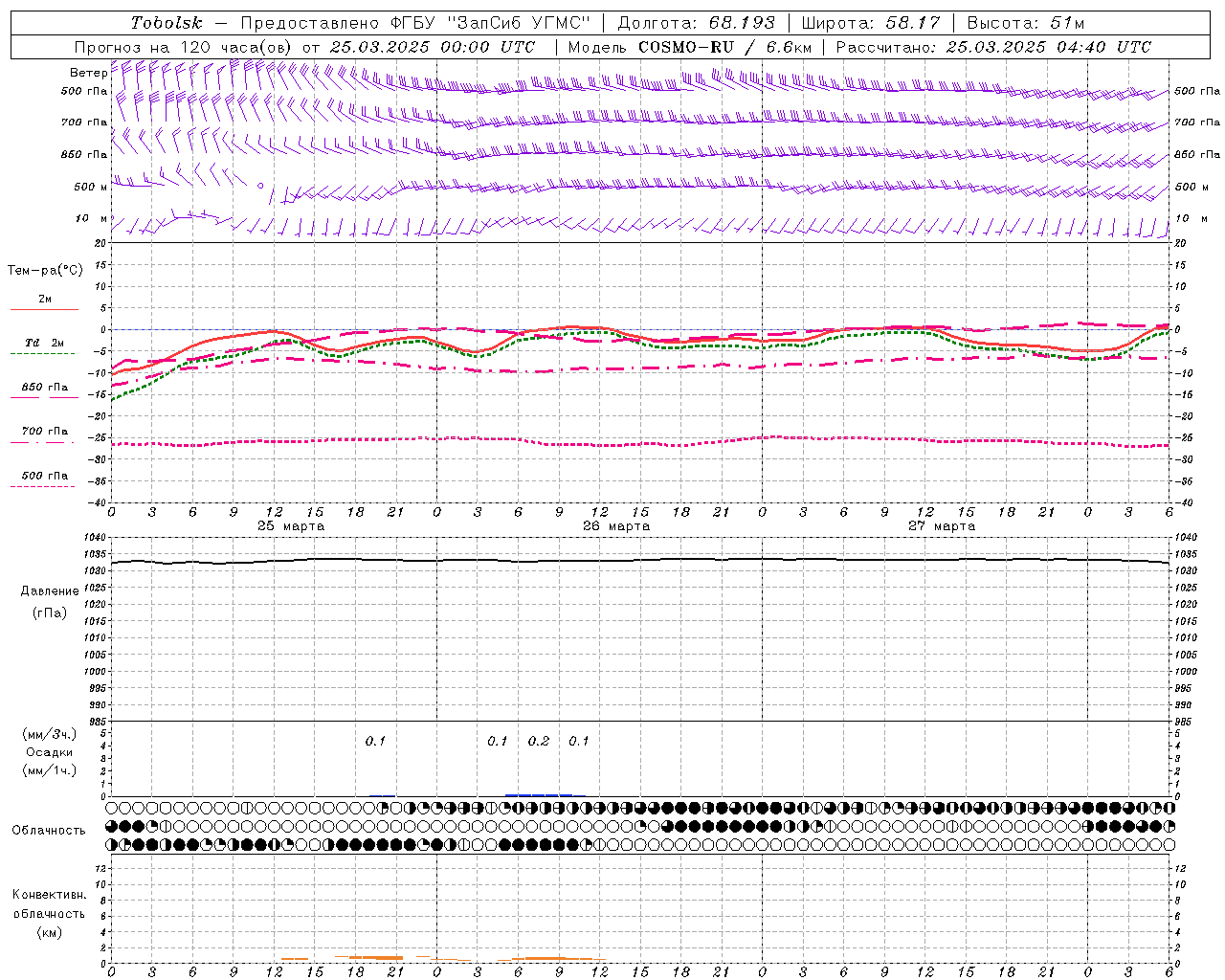Click the "Td 2м" dew point legend entry
1225x980 pixels.
pos(44,343)
